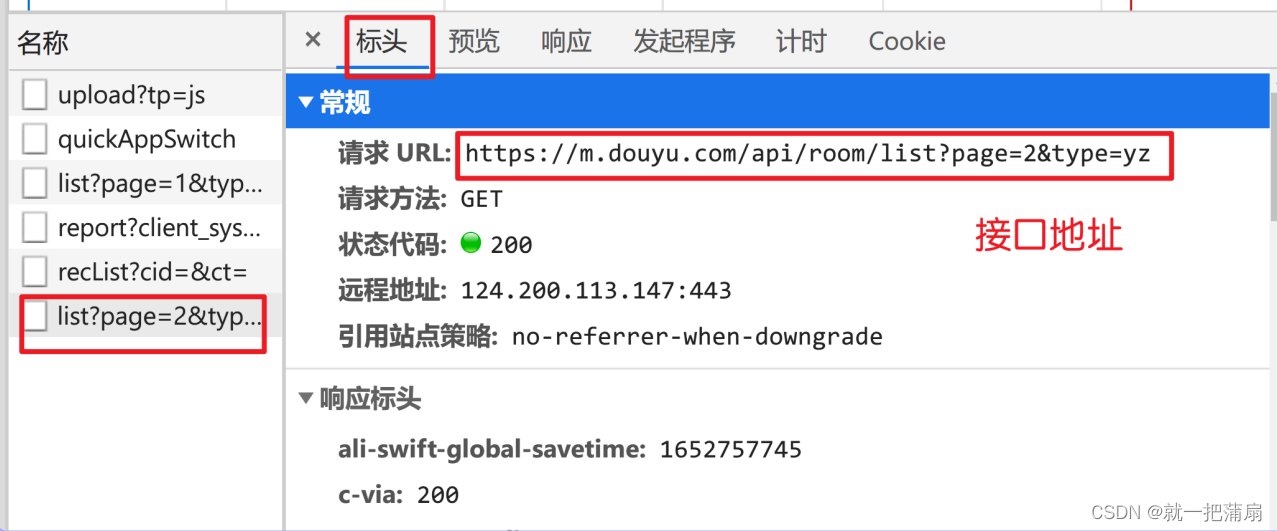The image size is (1277, 531).
Task: Click the 引用站点策略 label
Action: point(420,337)
